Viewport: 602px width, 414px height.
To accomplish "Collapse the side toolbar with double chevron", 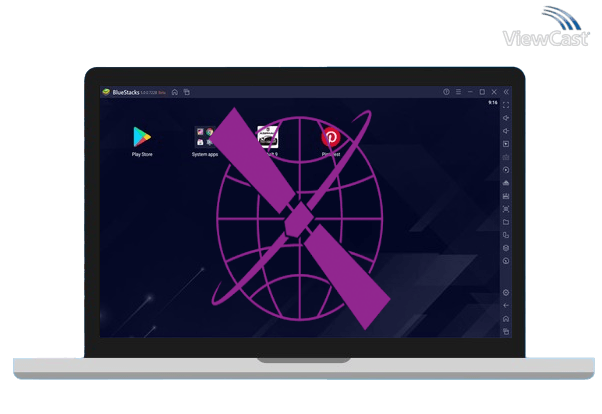I will (x=506, y=92).
